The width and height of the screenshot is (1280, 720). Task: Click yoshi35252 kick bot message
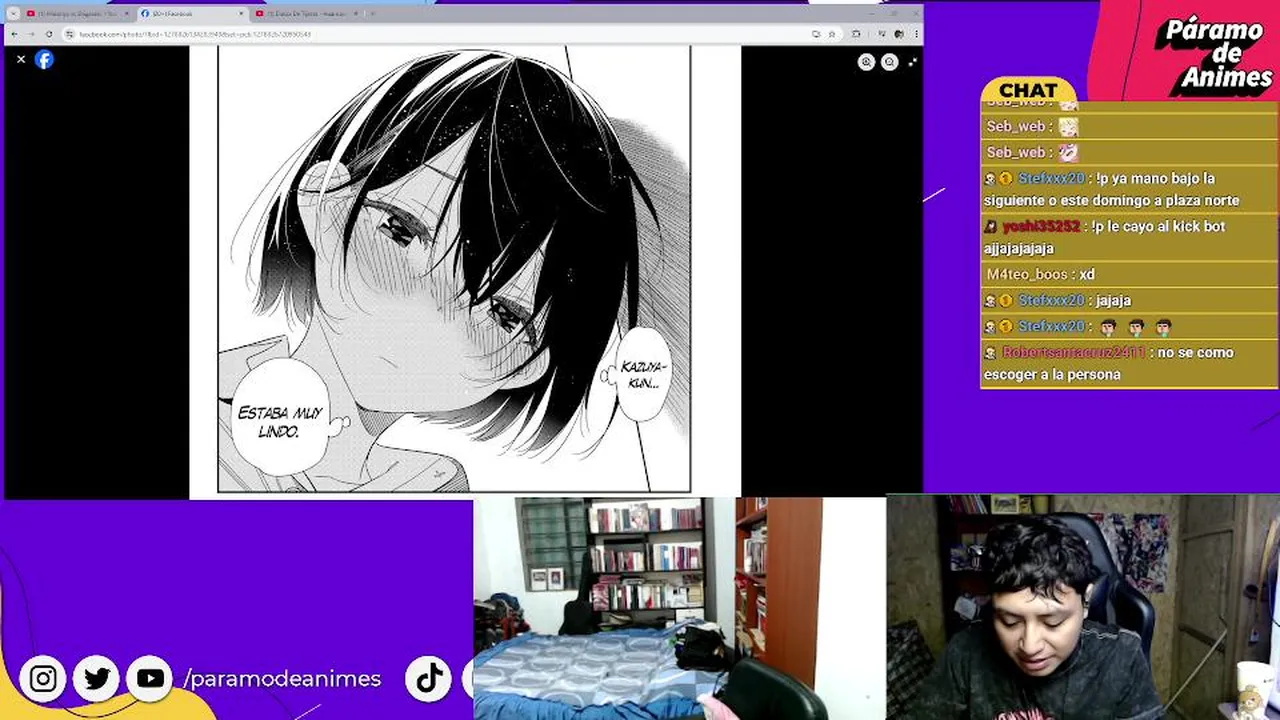tap(1129, 237)
